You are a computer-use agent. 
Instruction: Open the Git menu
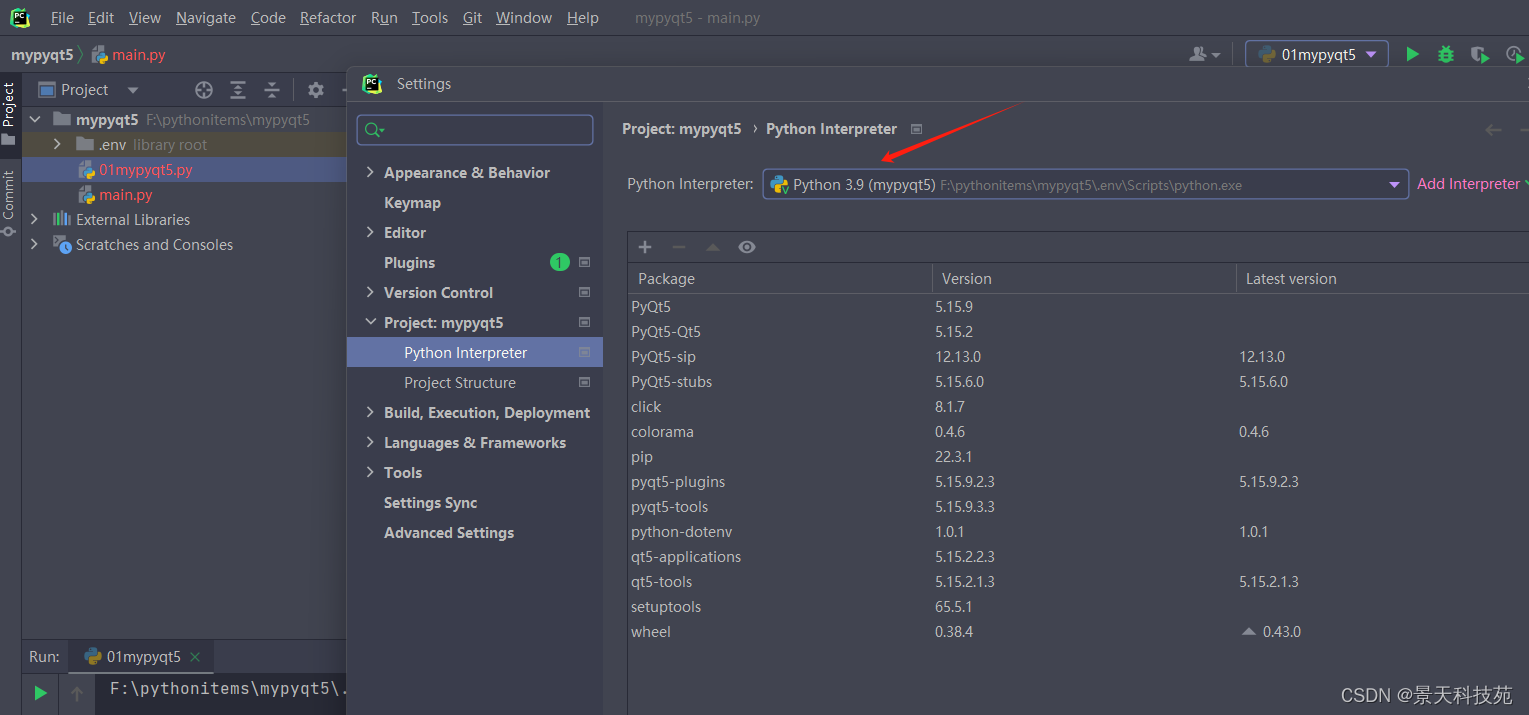tap(473, 17)
